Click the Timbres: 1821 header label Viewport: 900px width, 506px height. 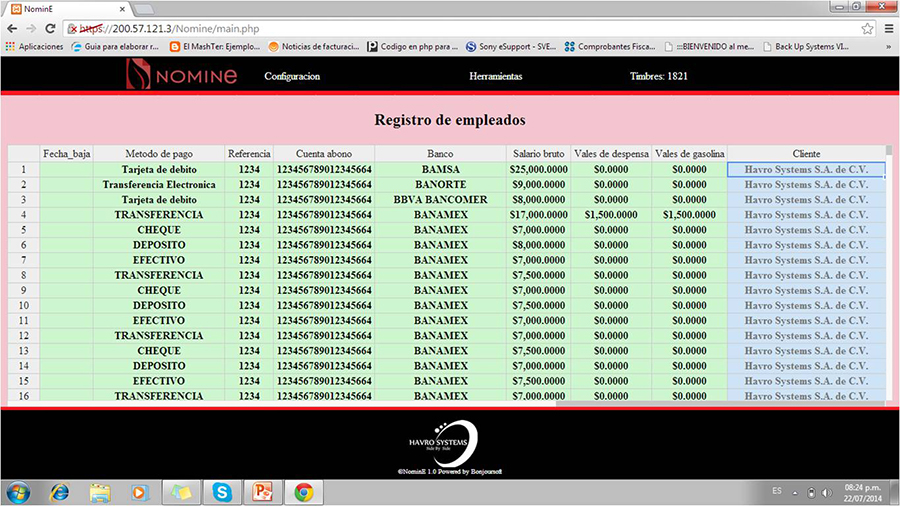tap(659, 76)
